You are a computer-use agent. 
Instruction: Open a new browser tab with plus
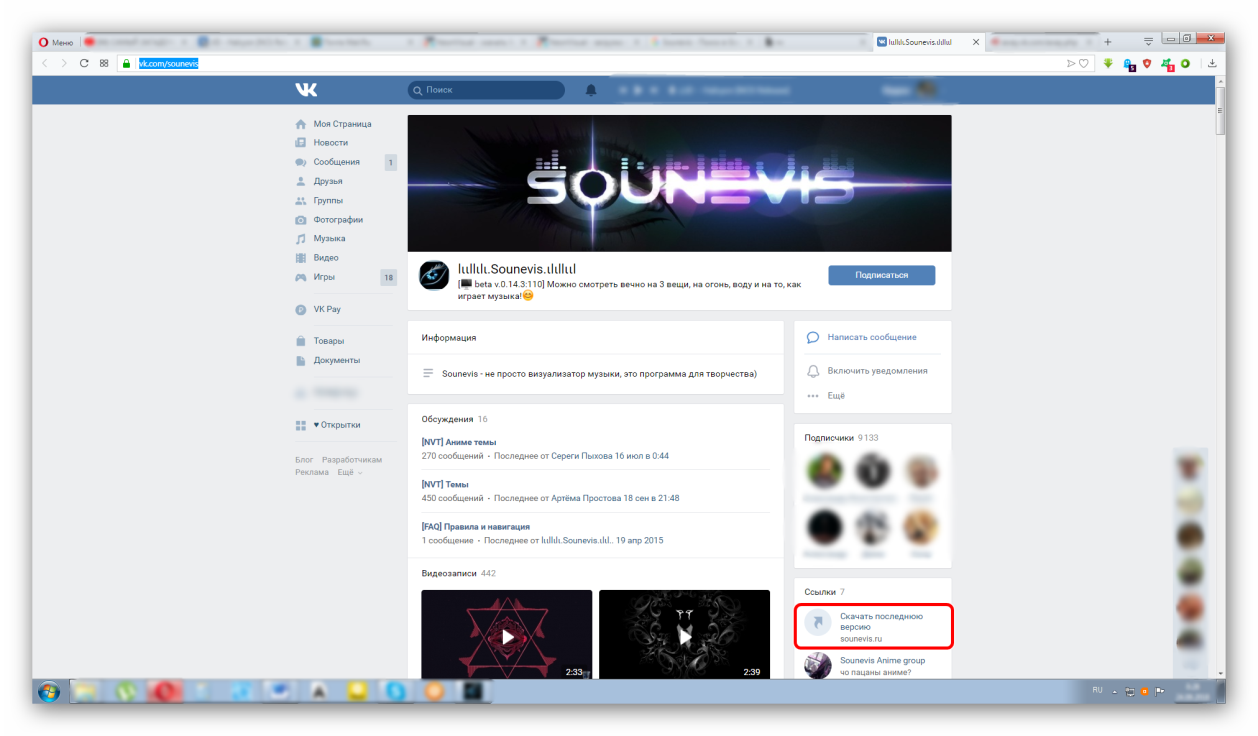[x=1107, y=42]
